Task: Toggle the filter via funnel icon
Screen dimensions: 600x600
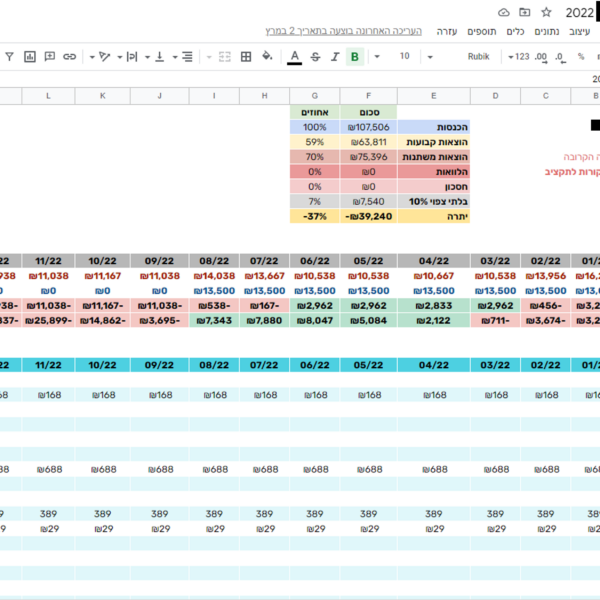Action: pos(10,57)
